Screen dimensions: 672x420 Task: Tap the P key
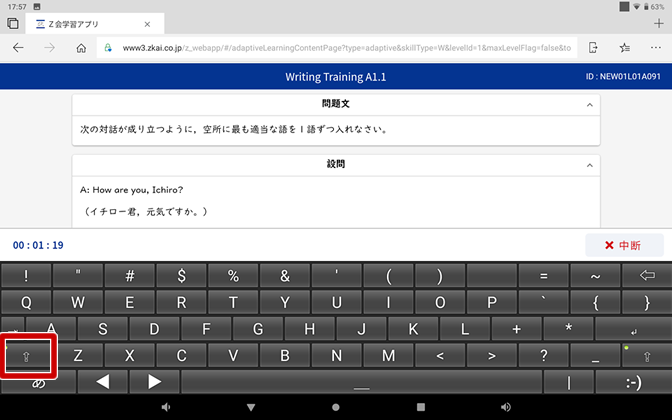[x=492, y=303]
